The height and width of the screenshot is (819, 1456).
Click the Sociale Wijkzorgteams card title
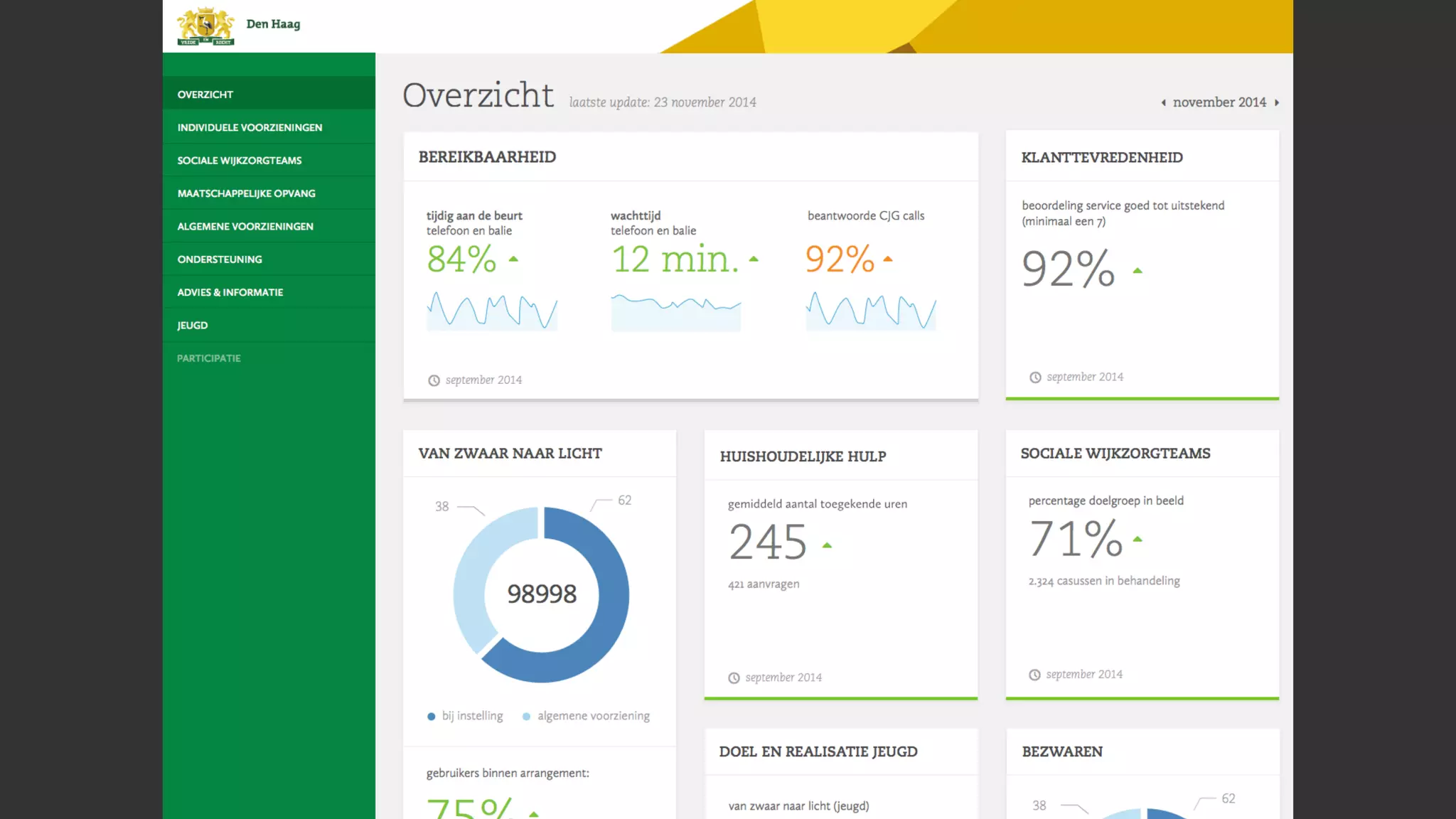tap(1115, 454)
